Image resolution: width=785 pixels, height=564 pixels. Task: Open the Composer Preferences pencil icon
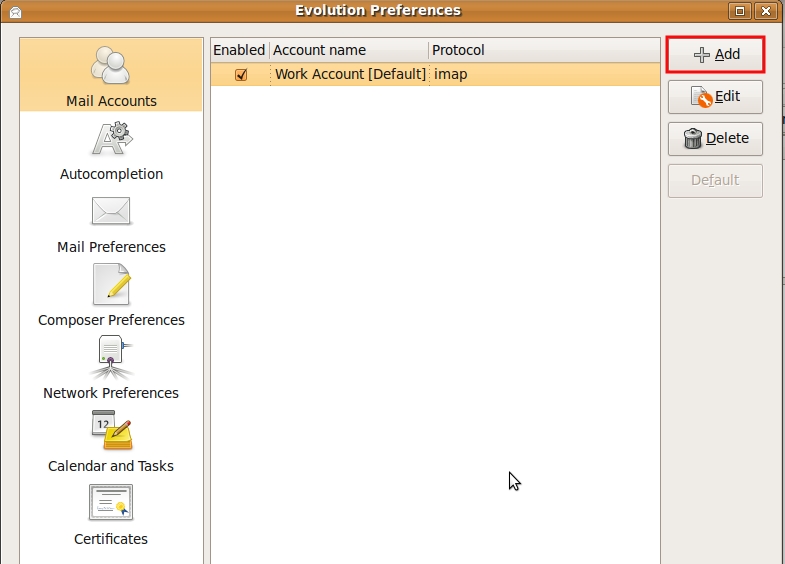coord(111,284)
